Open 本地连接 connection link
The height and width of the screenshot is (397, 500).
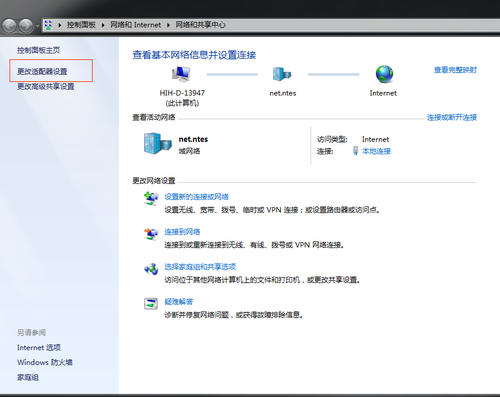click(x=376, y=151)
